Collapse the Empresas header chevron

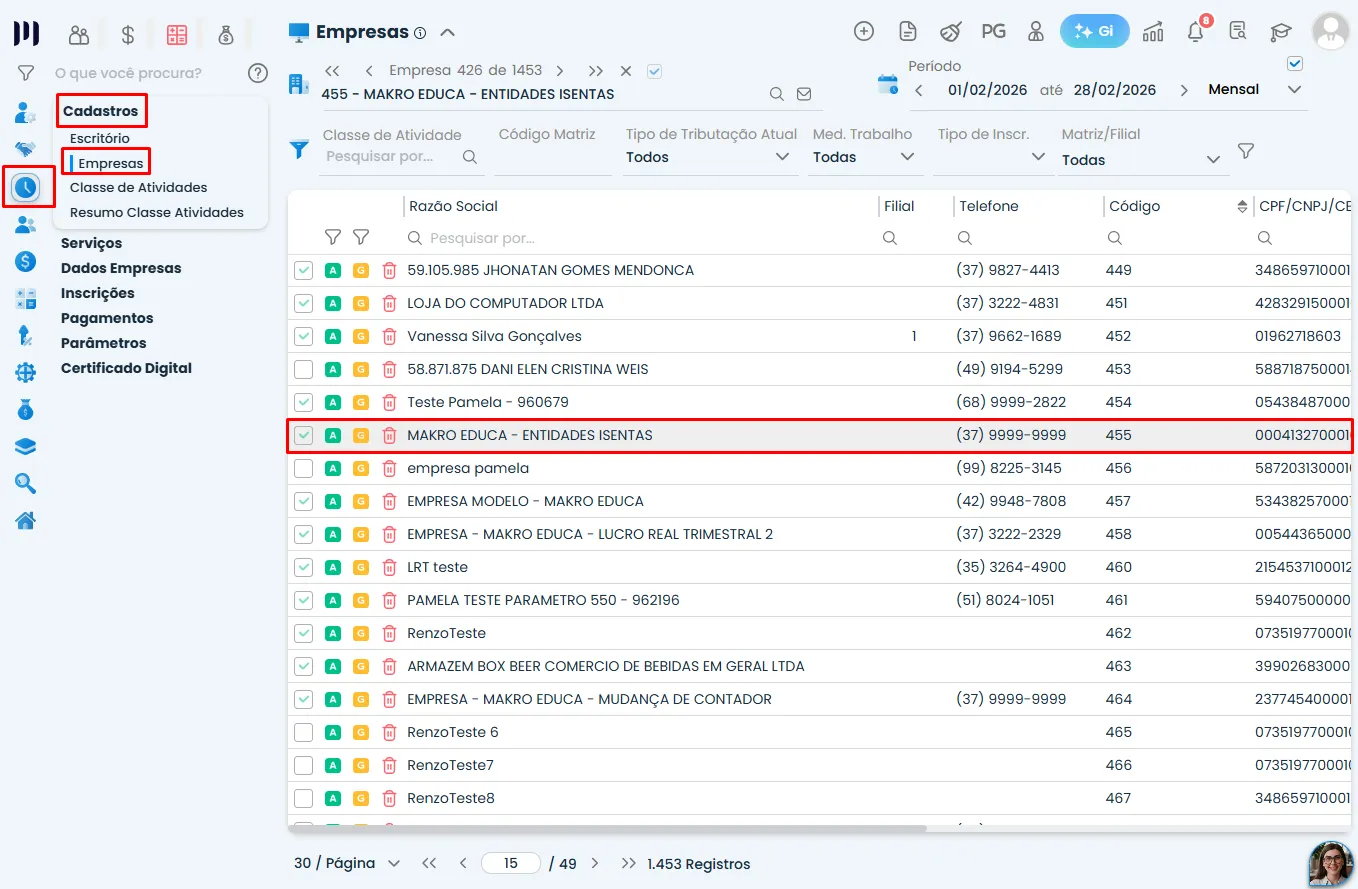click(448, 32)
